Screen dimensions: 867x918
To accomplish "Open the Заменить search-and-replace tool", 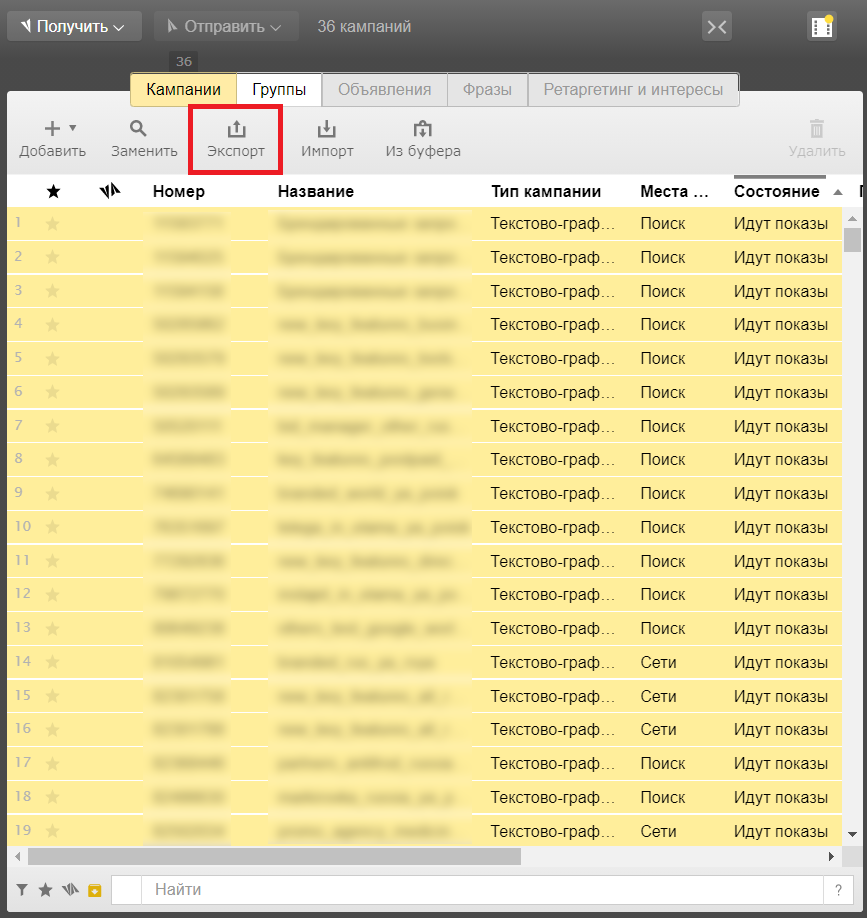I will tap(144, 139).
